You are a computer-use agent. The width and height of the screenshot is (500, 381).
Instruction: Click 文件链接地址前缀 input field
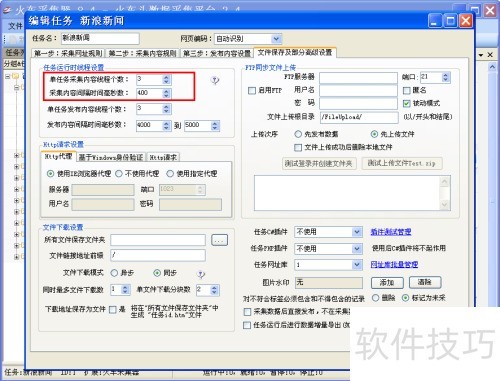pyautogui.click(x=158, y=256)
